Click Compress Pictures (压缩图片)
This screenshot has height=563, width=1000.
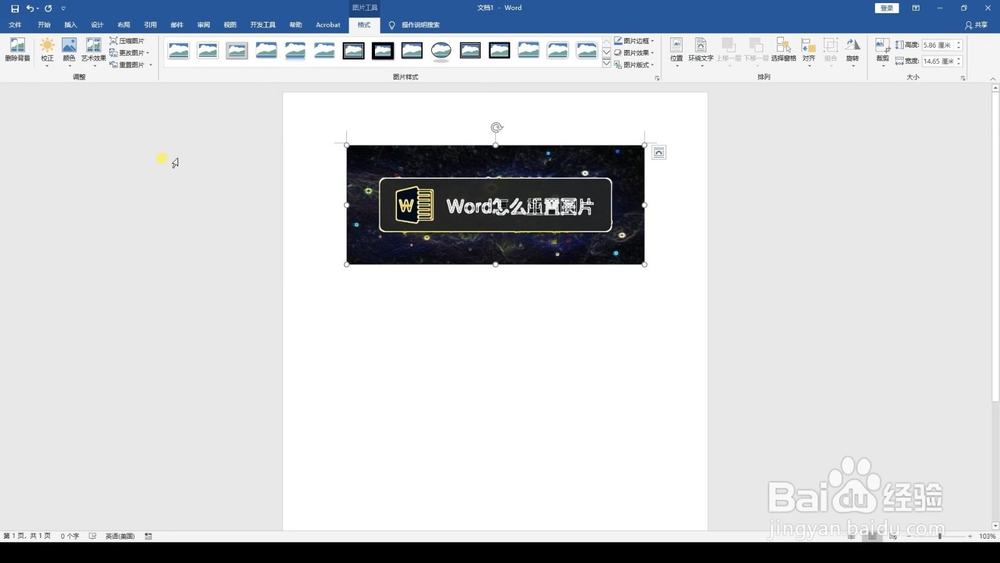[127, 41]
